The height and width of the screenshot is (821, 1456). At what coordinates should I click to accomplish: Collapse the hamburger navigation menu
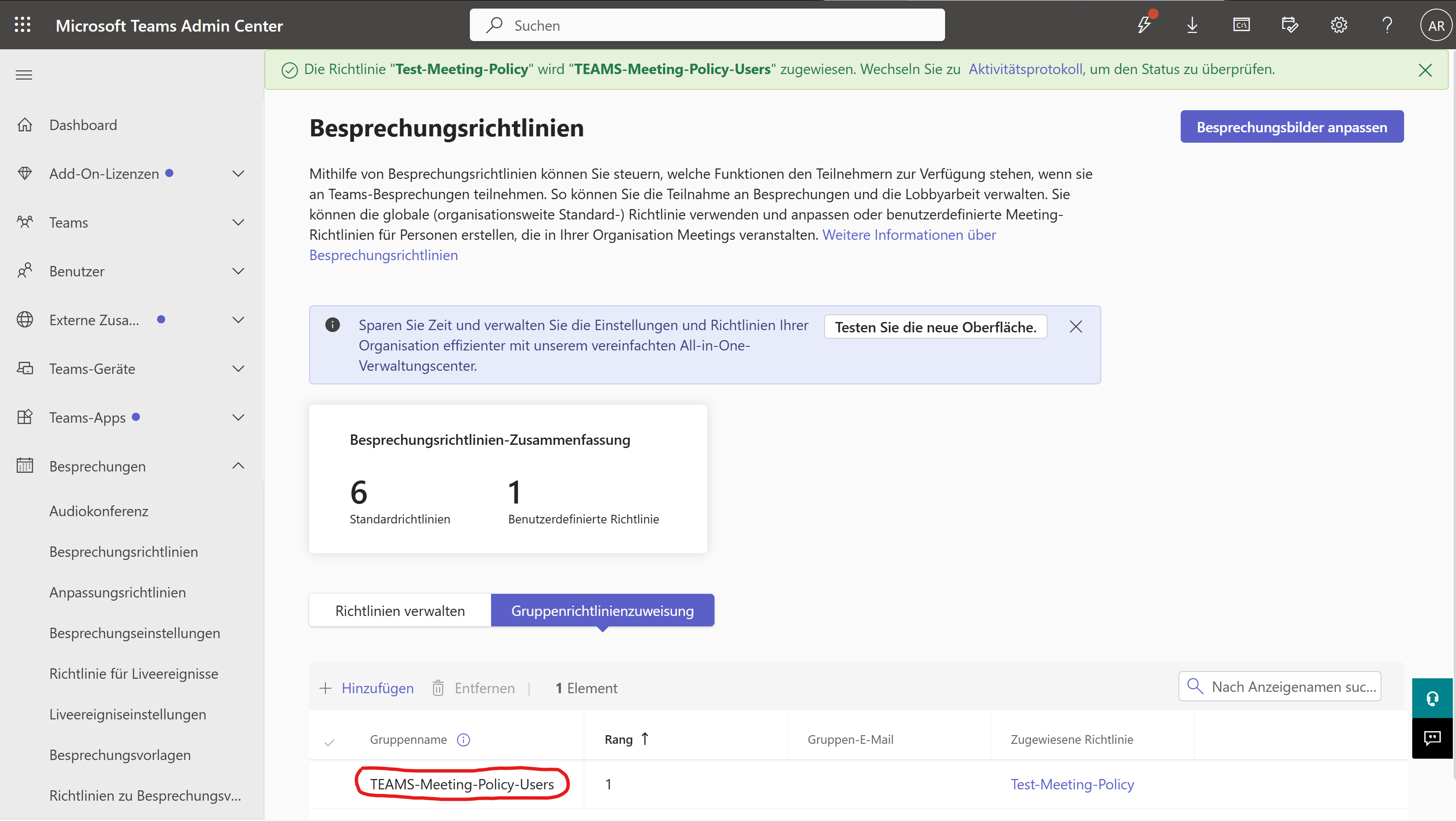click(24, 75)
